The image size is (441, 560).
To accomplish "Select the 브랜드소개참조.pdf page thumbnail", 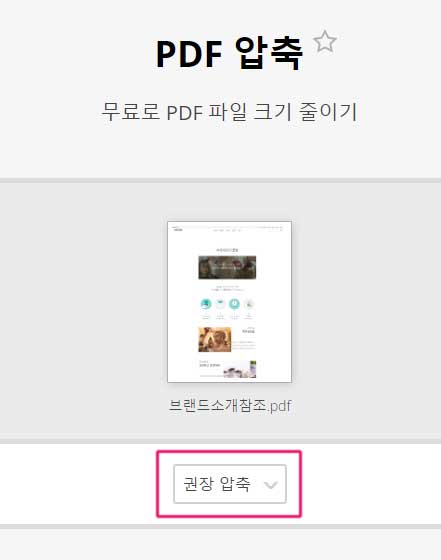I will click(x=229, y=302).
